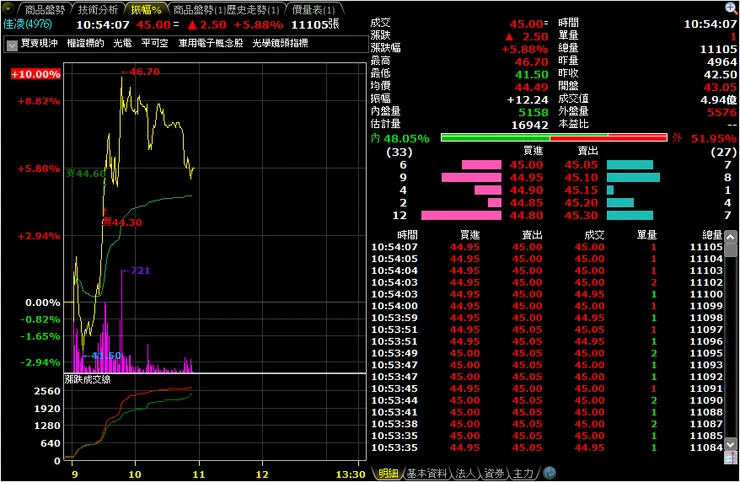Click the 權證標的 tag

click(x=85, y=43)
